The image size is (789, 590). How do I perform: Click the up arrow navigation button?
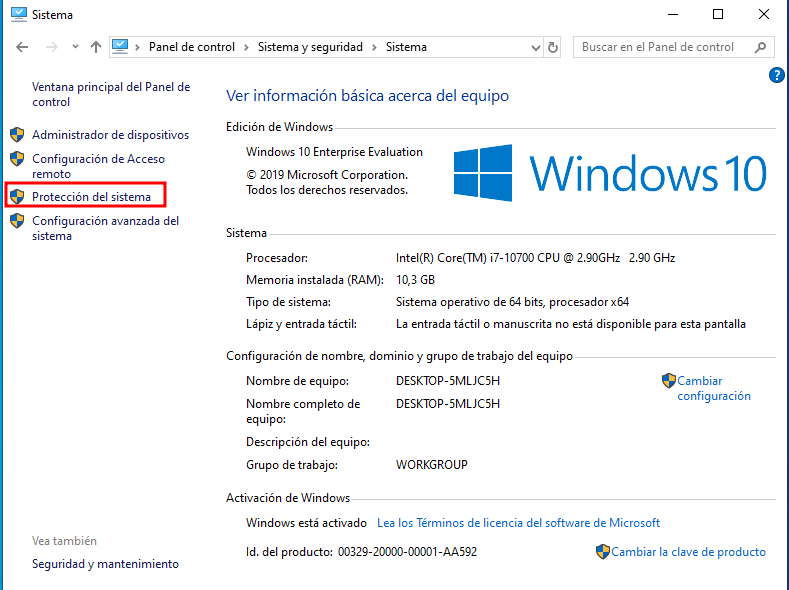click(x=96, y=47)
